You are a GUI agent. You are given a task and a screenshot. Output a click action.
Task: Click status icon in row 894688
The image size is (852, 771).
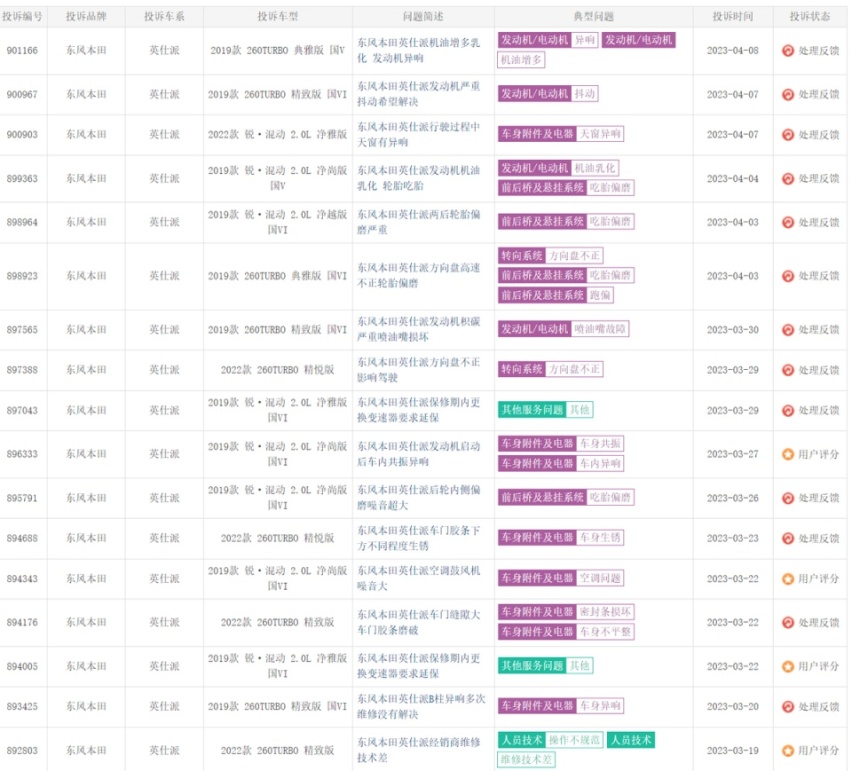pyautogui.click(x=787, y=538)
